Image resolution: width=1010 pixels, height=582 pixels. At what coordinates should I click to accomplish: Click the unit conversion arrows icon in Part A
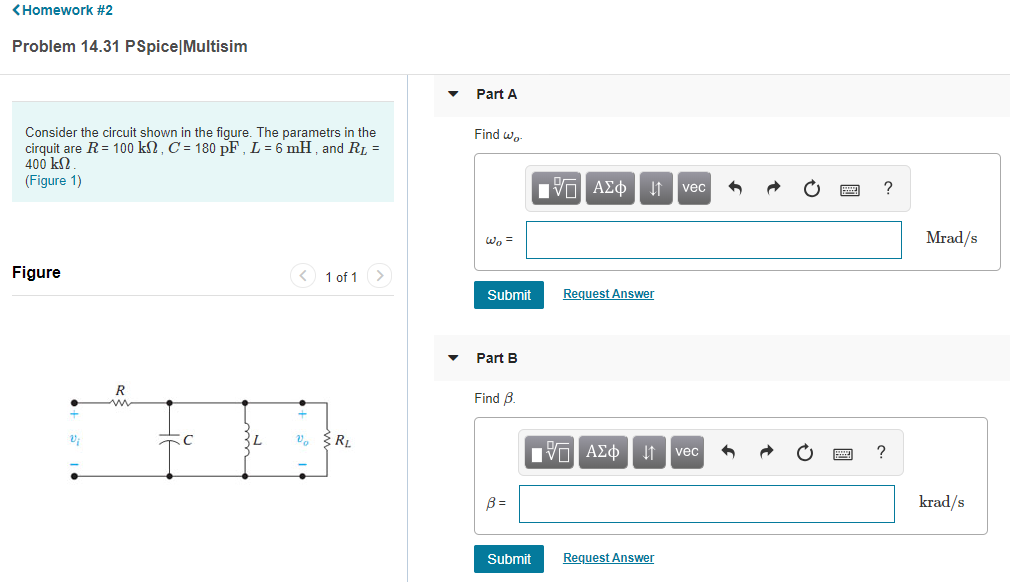click(656, 188)
